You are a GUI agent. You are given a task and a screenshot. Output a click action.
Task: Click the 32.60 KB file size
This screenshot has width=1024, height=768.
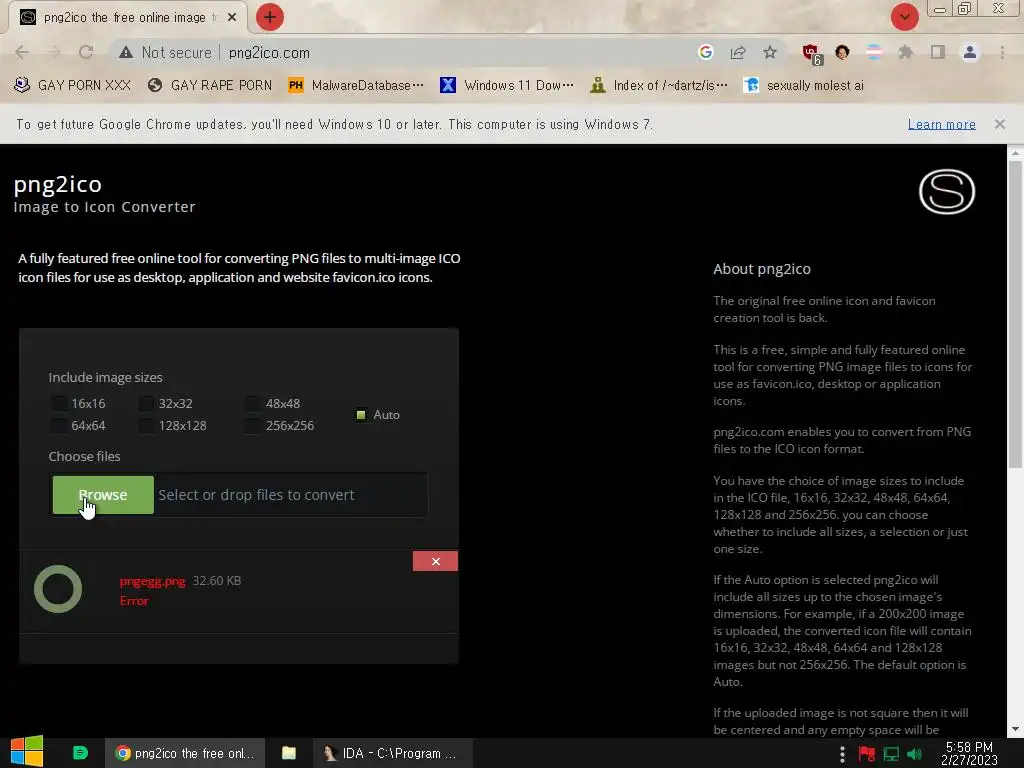[217, 581]
